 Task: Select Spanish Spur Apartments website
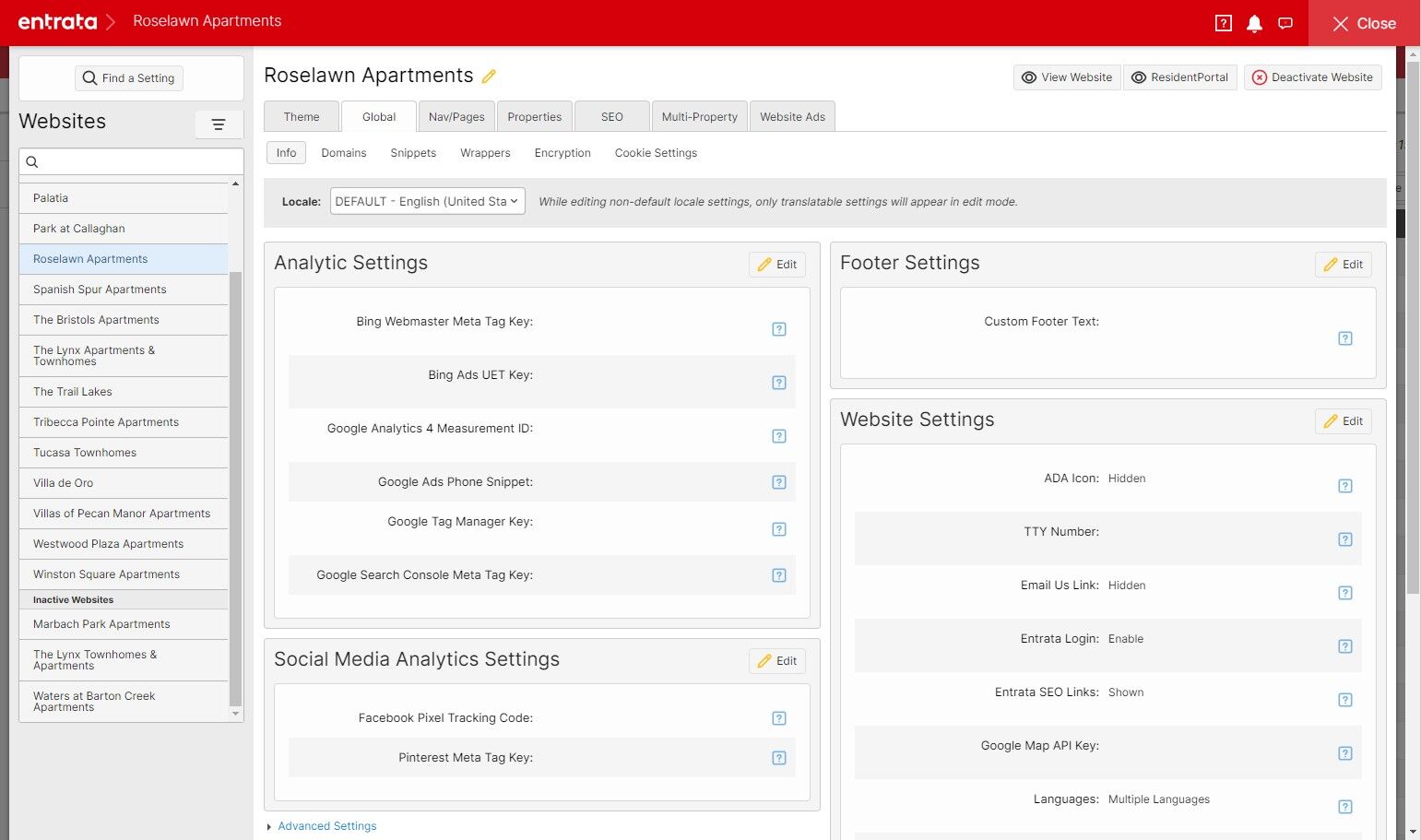(124, 290)
